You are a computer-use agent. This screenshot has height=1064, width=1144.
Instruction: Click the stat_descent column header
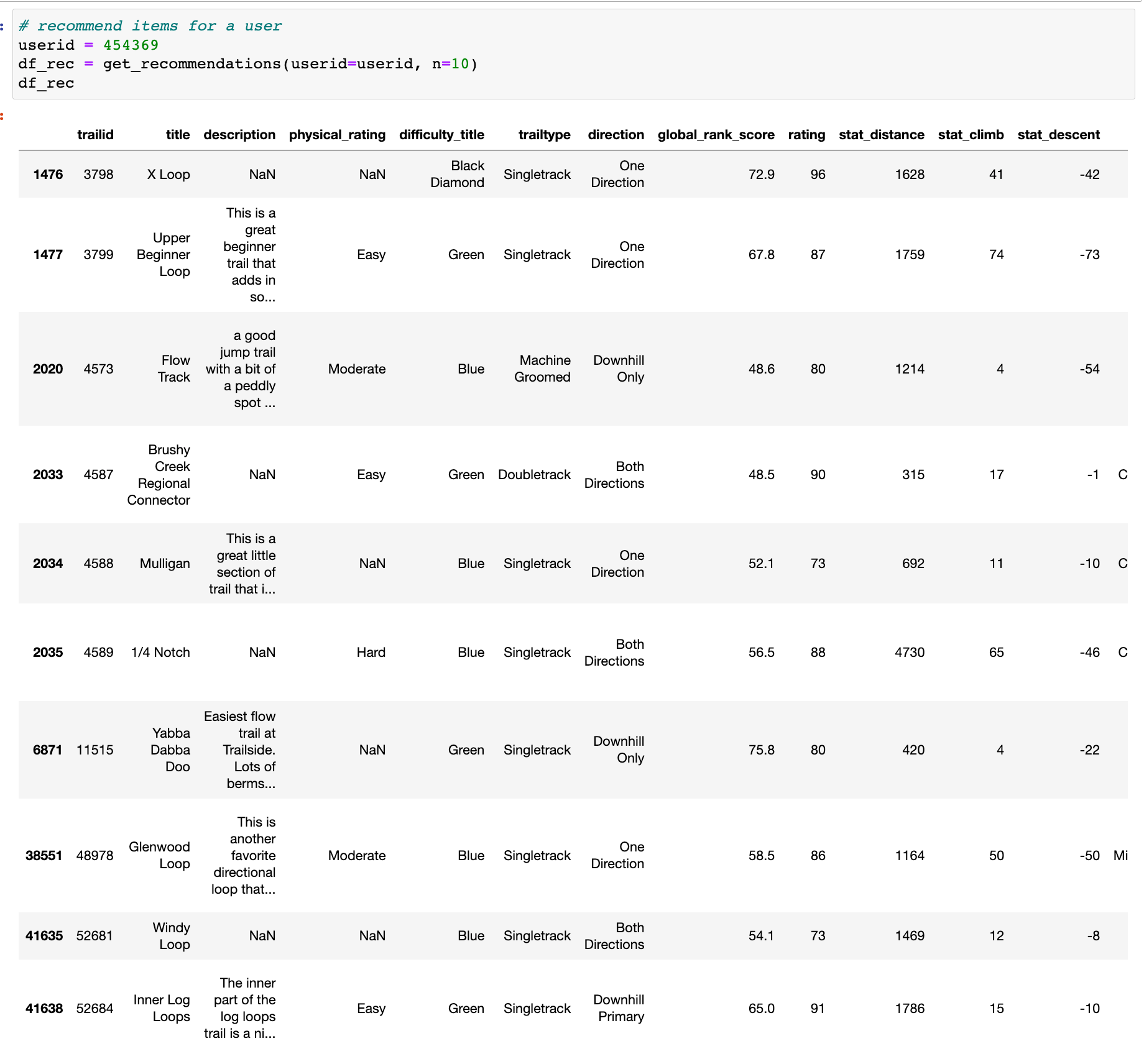coord(1058,135)
